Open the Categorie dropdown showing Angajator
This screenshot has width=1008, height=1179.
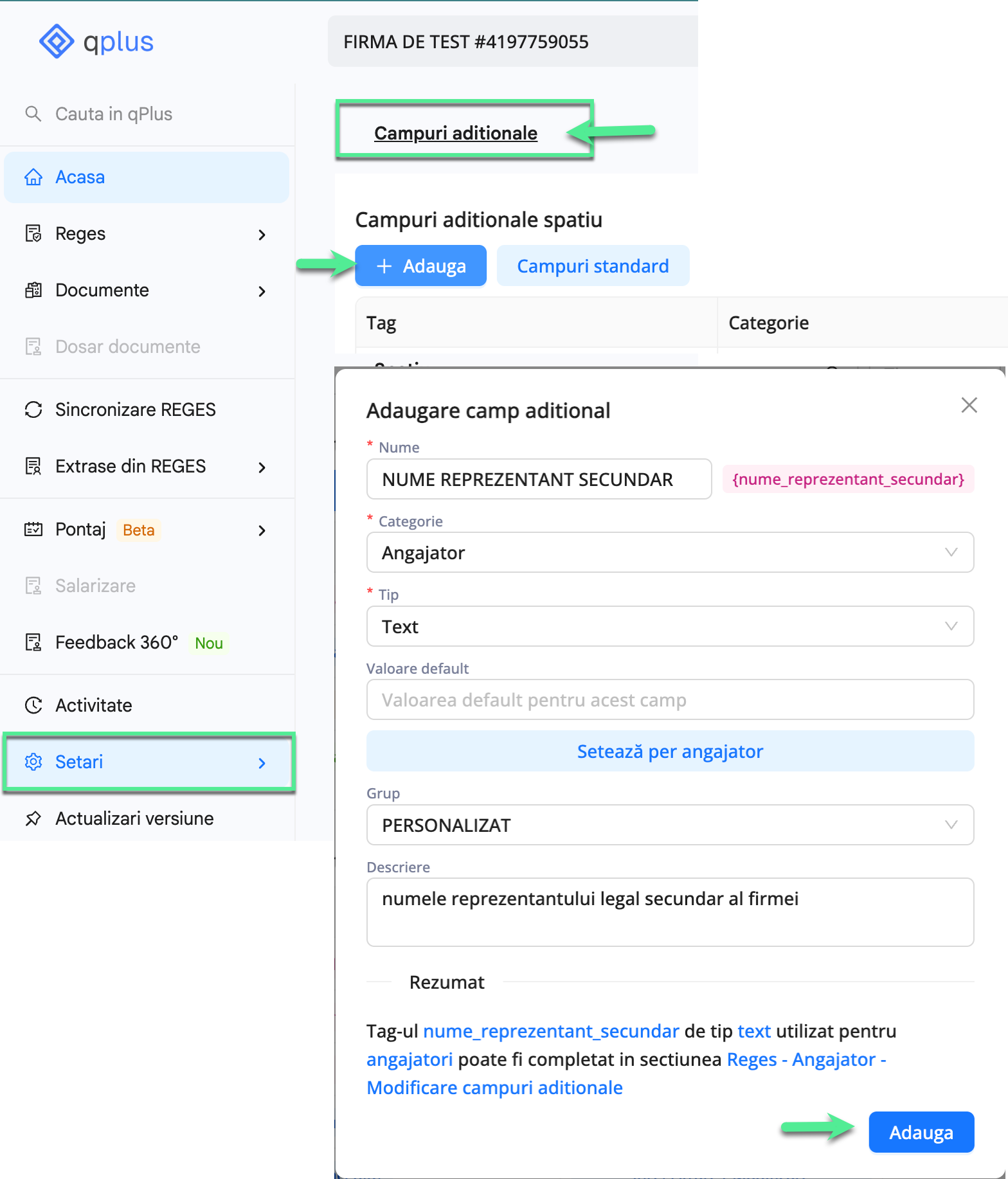coord(669,552)
